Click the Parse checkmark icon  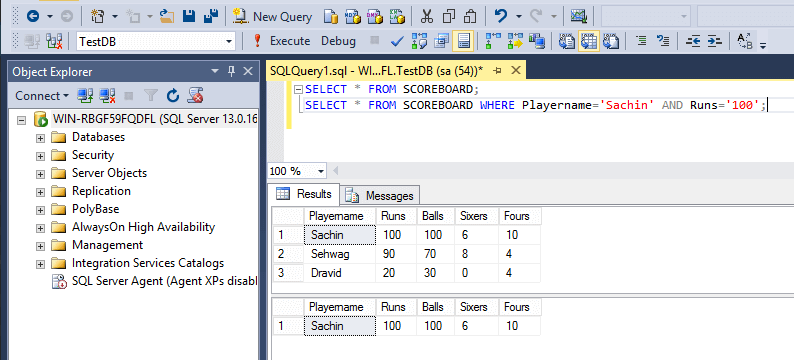pos(398,41)
